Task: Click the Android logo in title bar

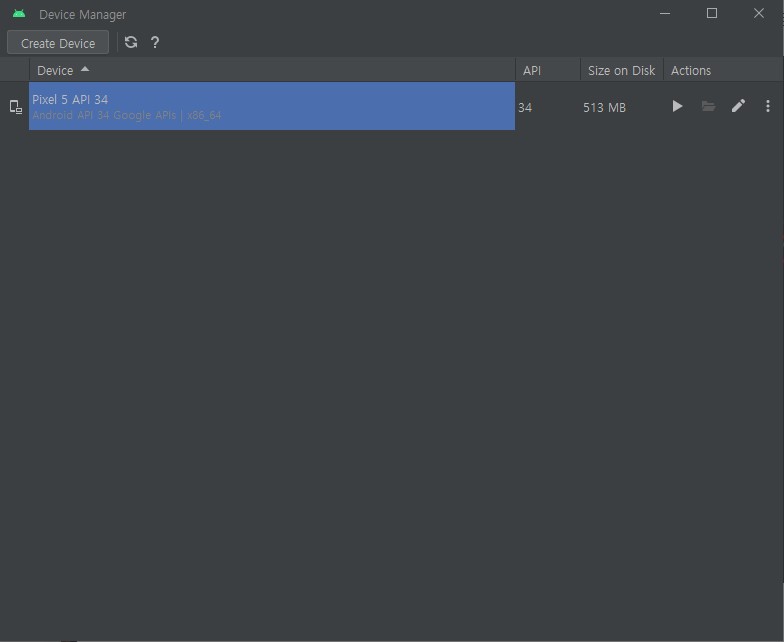Action: tap(19, 14)
